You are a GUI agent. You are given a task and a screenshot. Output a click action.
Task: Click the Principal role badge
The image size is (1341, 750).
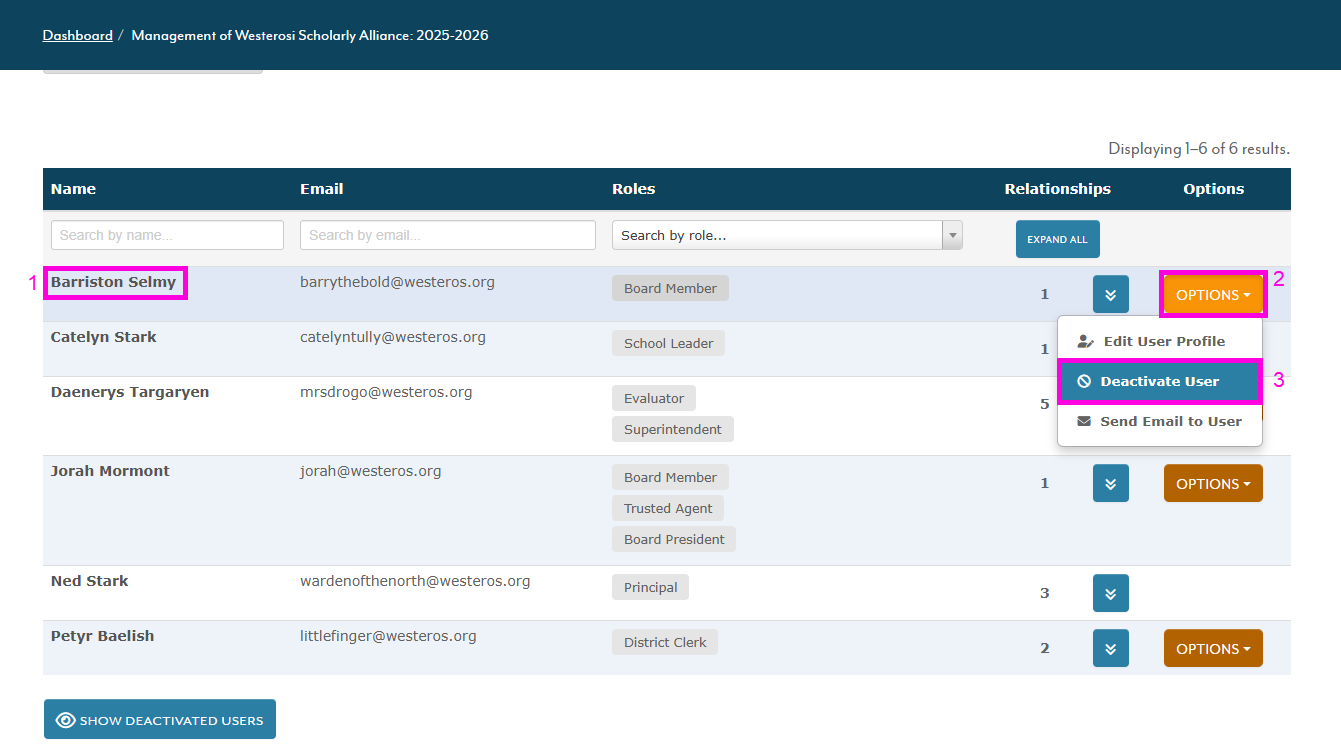tap(650, 587)
